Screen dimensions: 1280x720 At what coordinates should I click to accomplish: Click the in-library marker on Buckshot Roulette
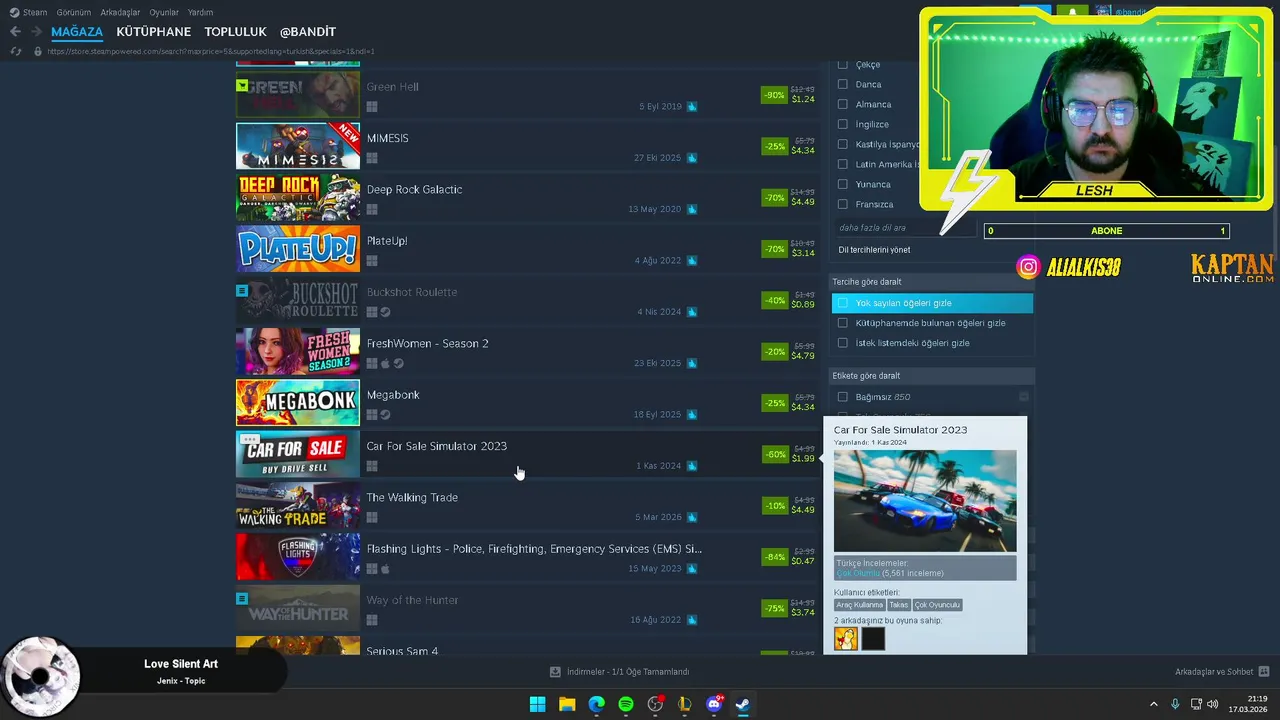[x=242, y=291]
